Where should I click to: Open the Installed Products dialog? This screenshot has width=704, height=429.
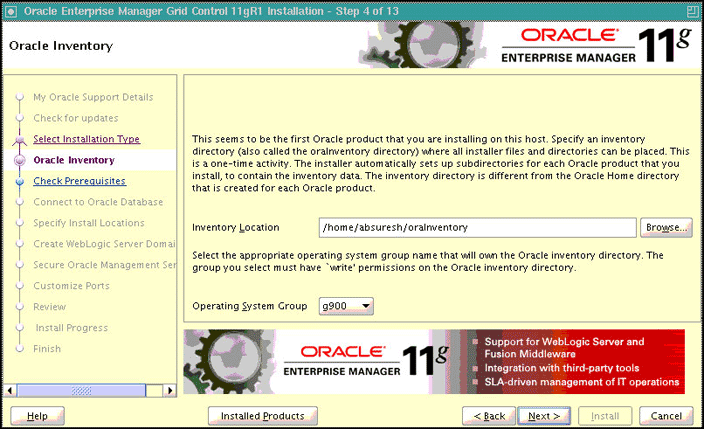point(263,416)
